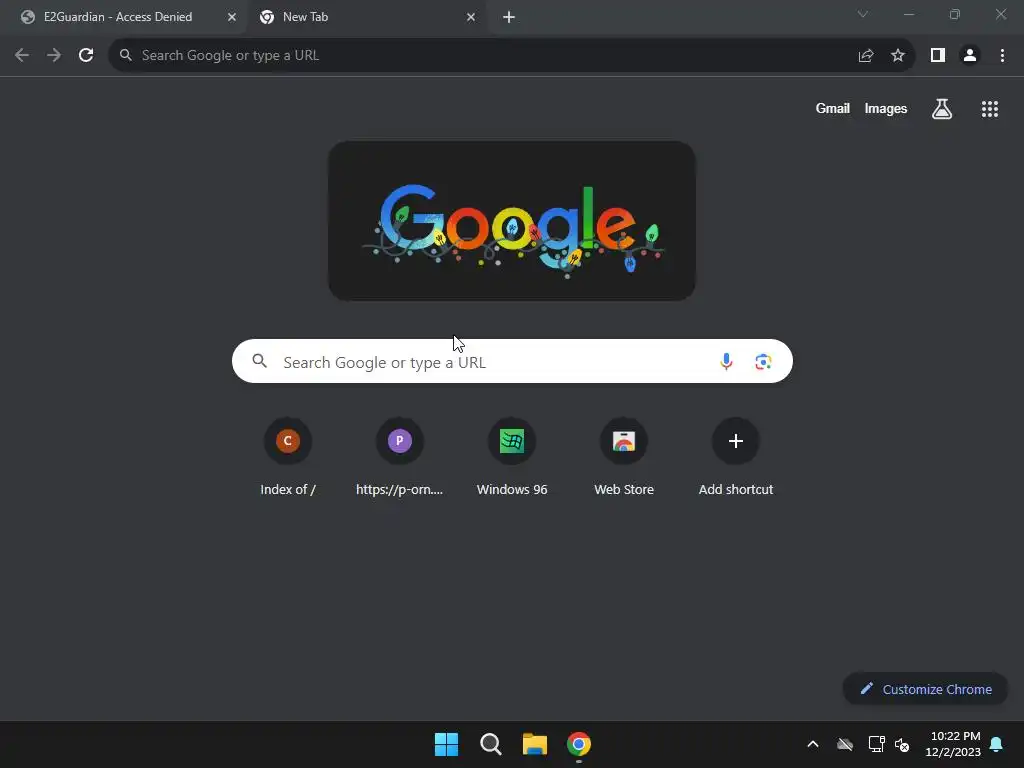Click the holiday lights Google doodle
This screenshot has width=1024, height=768.
point(512,221)
